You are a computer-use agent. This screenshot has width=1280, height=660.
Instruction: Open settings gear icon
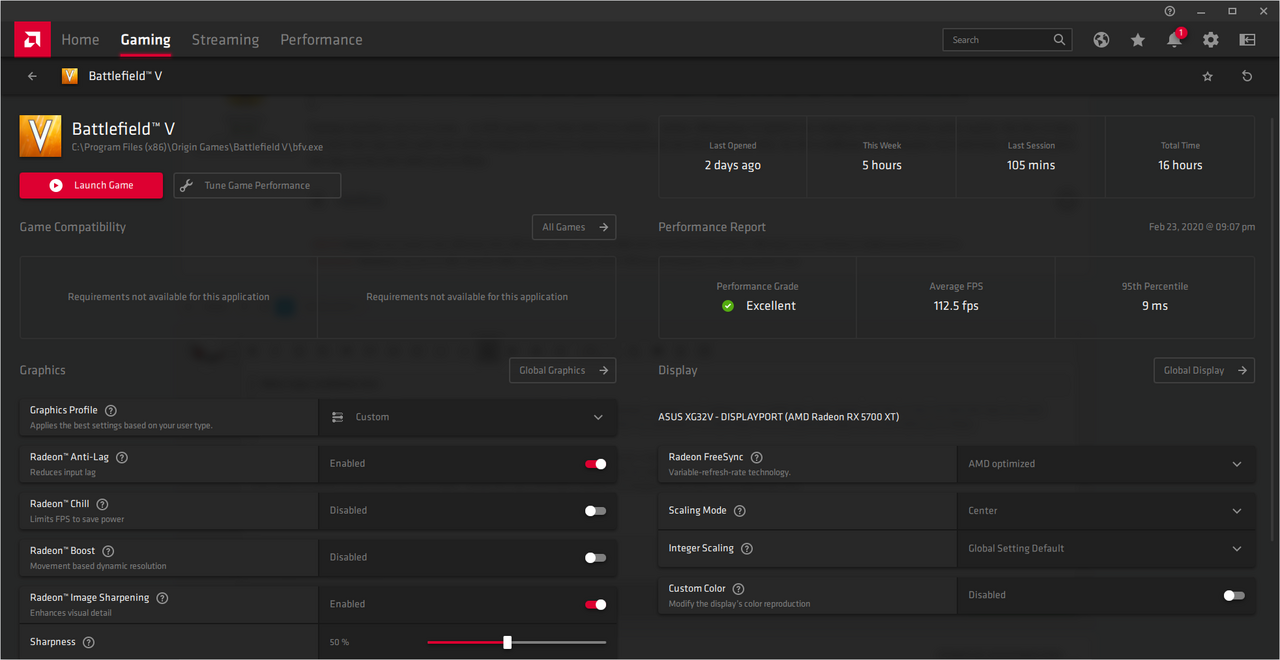1211,40
